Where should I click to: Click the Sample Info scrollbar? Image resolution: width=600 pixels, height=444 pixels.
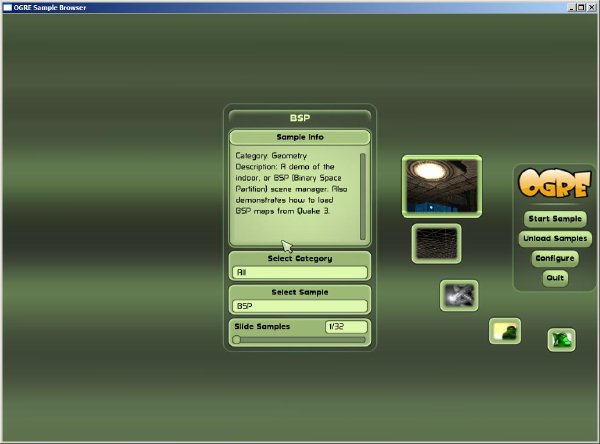click(362, 196)
